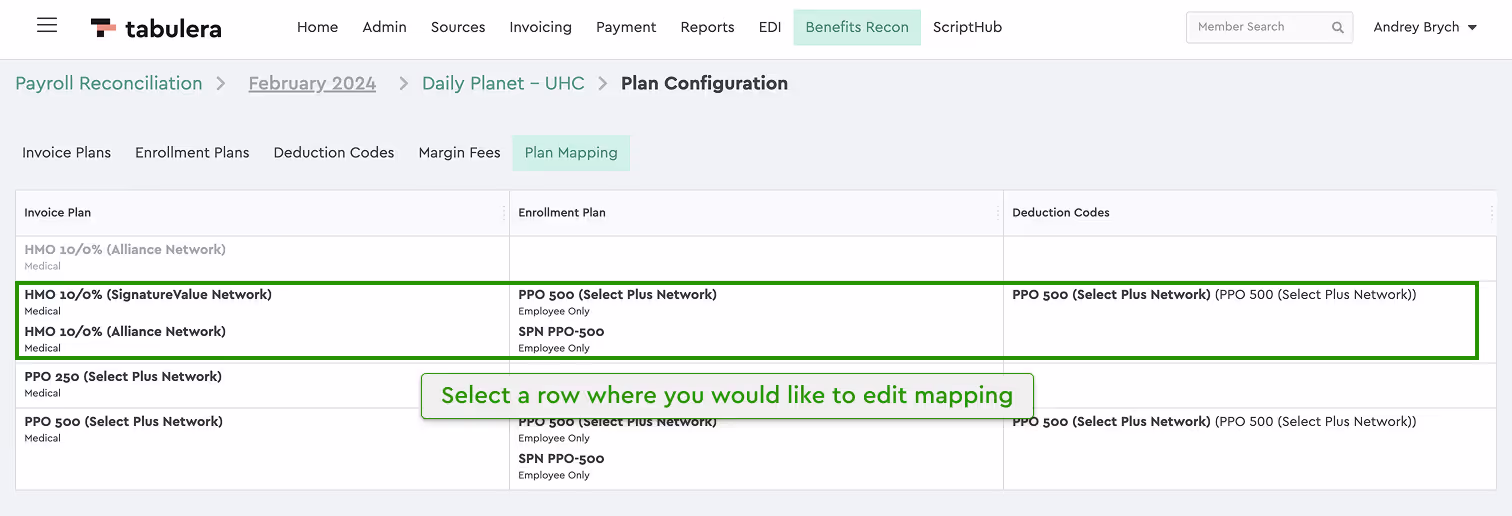The image size is (1512, 516).
Task: Open the Invoice Plans tab
Action: [67, 153]
